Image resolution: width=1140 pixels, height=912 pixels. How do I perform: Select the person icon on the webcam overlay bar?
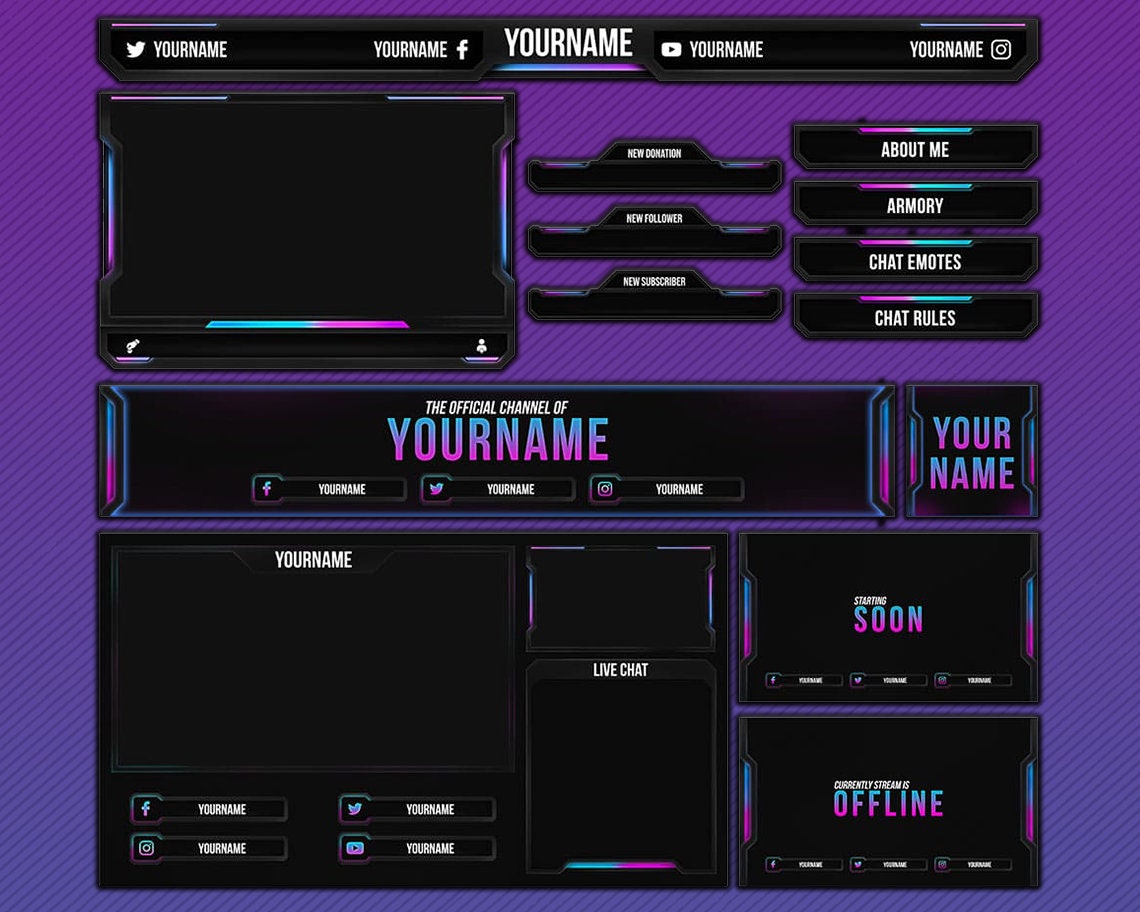(483, 347)
